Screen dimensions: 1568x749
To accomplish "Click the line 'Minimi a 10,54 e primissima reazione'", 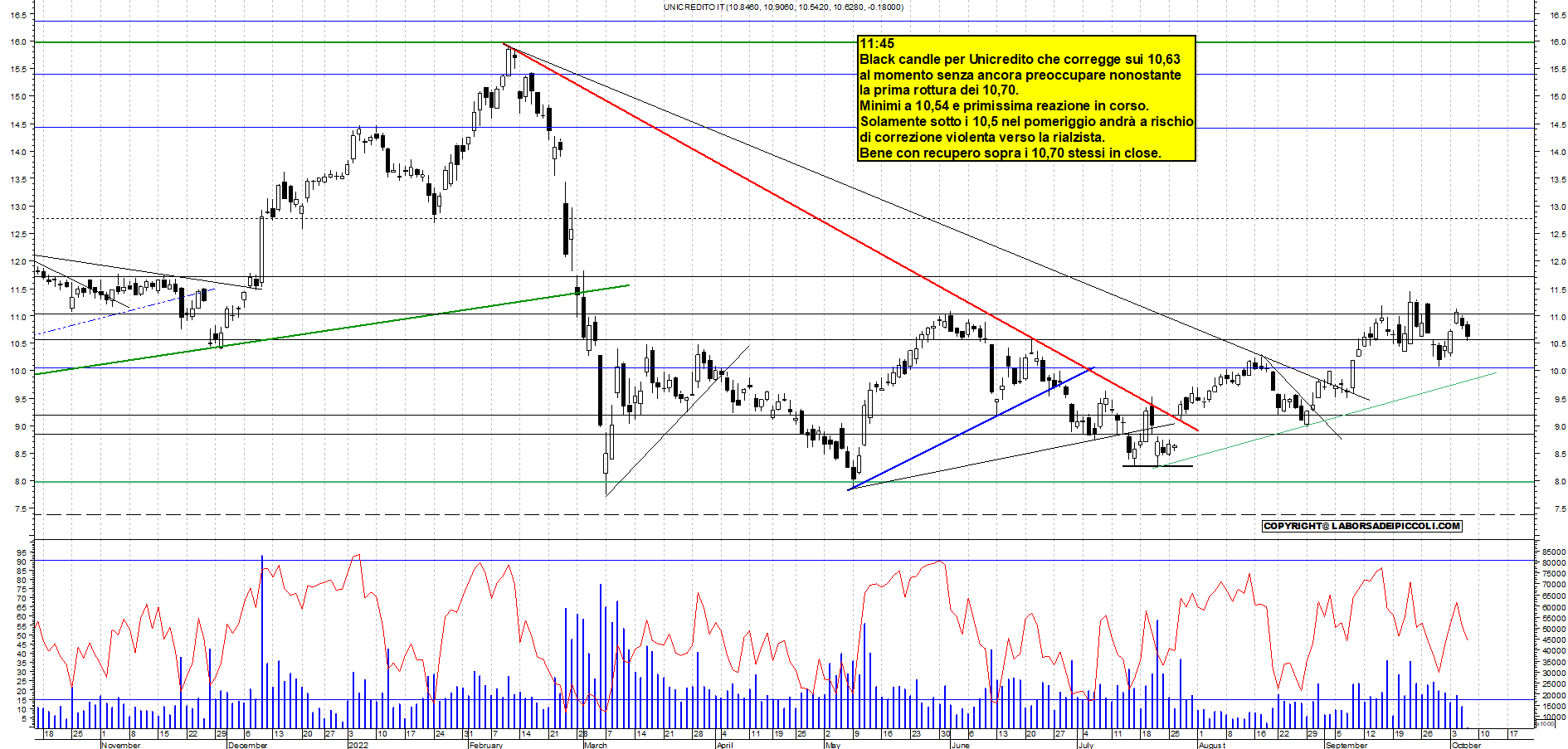I will click(1004, 106).
